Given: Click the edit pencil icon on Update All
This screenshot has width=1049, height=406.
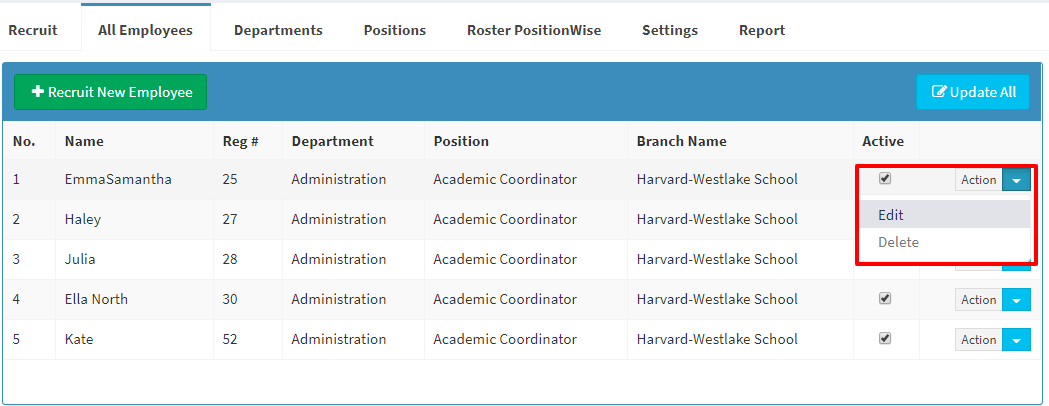Looking at the screenshot, I should pos(939,92).
